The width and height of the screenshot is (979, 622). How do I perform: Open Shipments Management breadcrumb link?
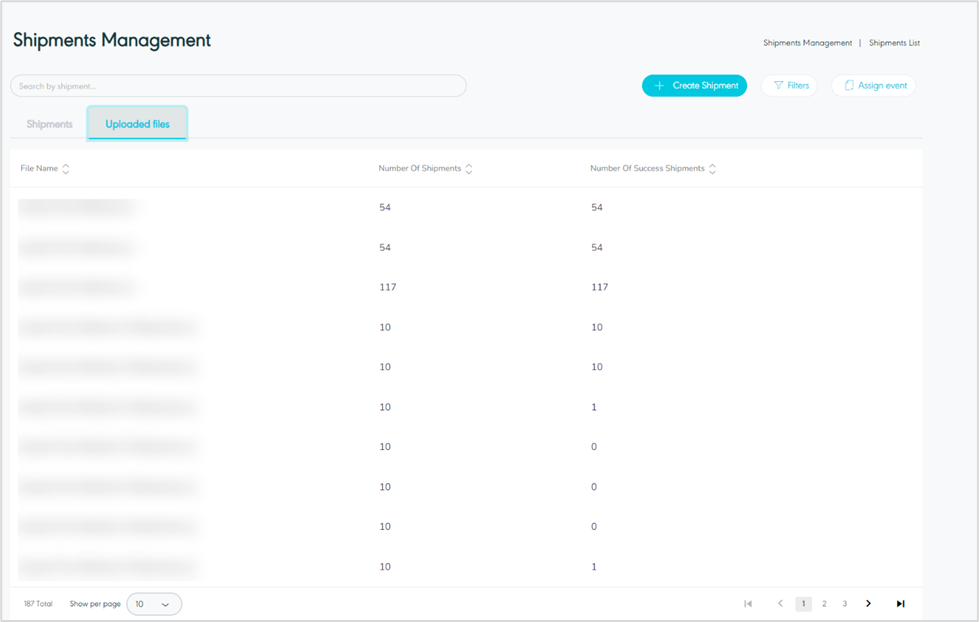[807, 43]
